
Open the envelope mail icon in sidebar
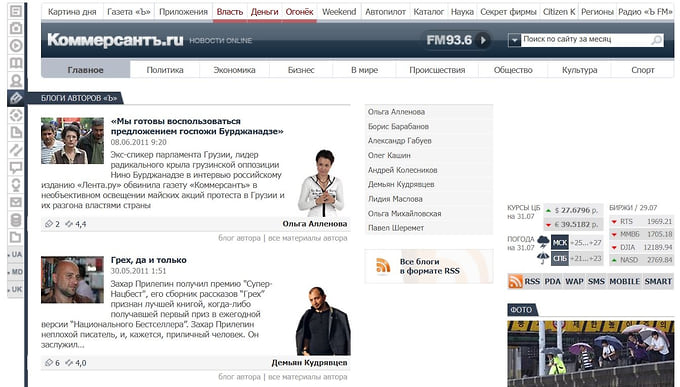tap(16, 202)
